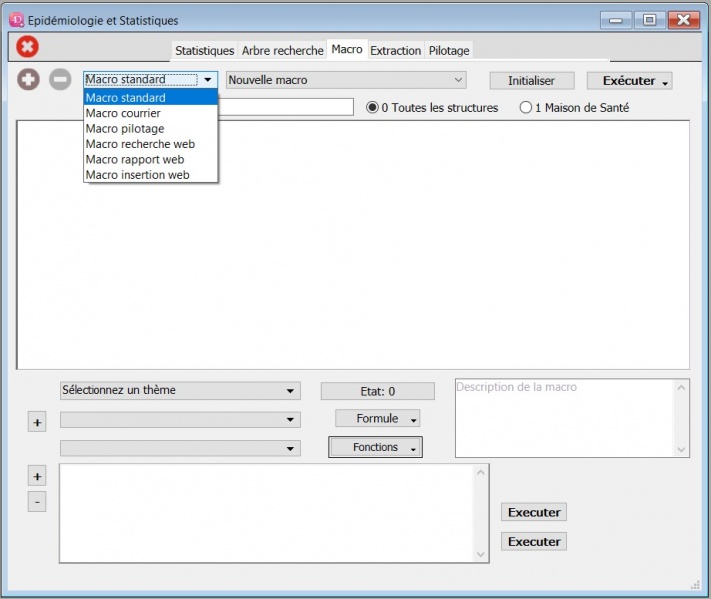The height and width of the screenshot is (599, 711).
Task: Switch to the Statistiques tab
Action: (x=204, y=51)
